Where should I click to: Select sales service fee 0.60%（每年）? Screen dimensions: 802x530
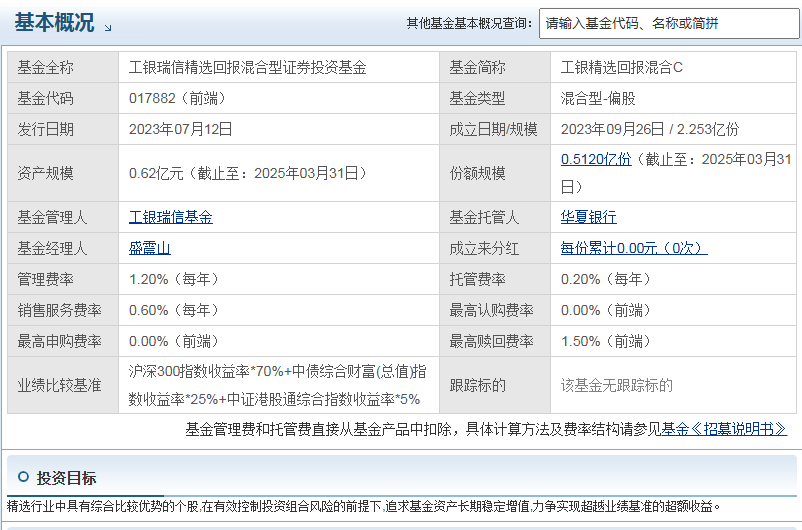[x=175, y=310]
